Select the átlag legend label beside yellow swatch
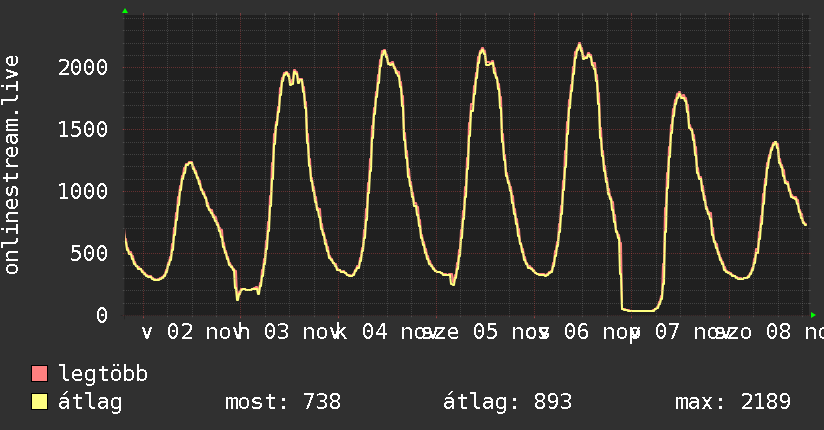The height and width of the screenshot is (430, 824). [x=90, y=402]
